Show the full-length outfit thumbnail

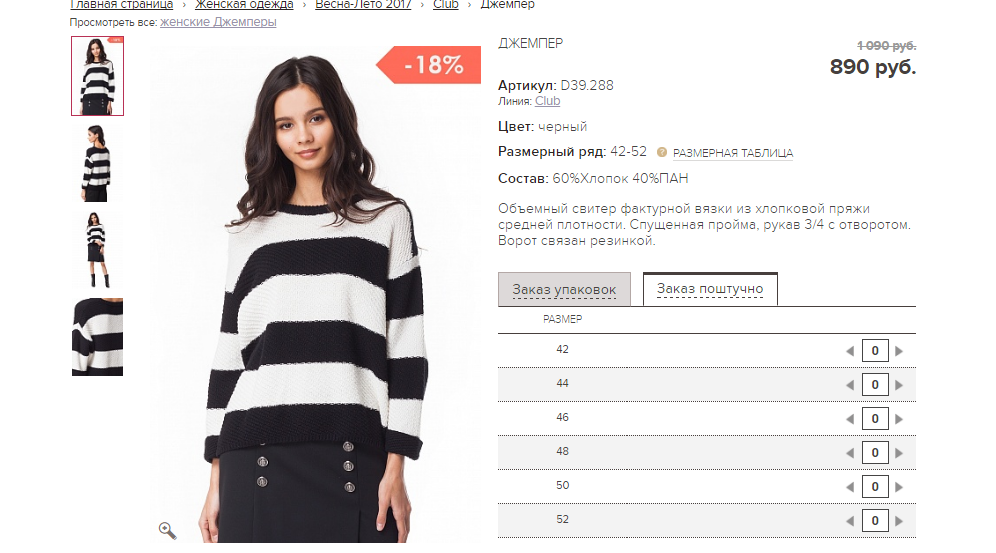97,250
